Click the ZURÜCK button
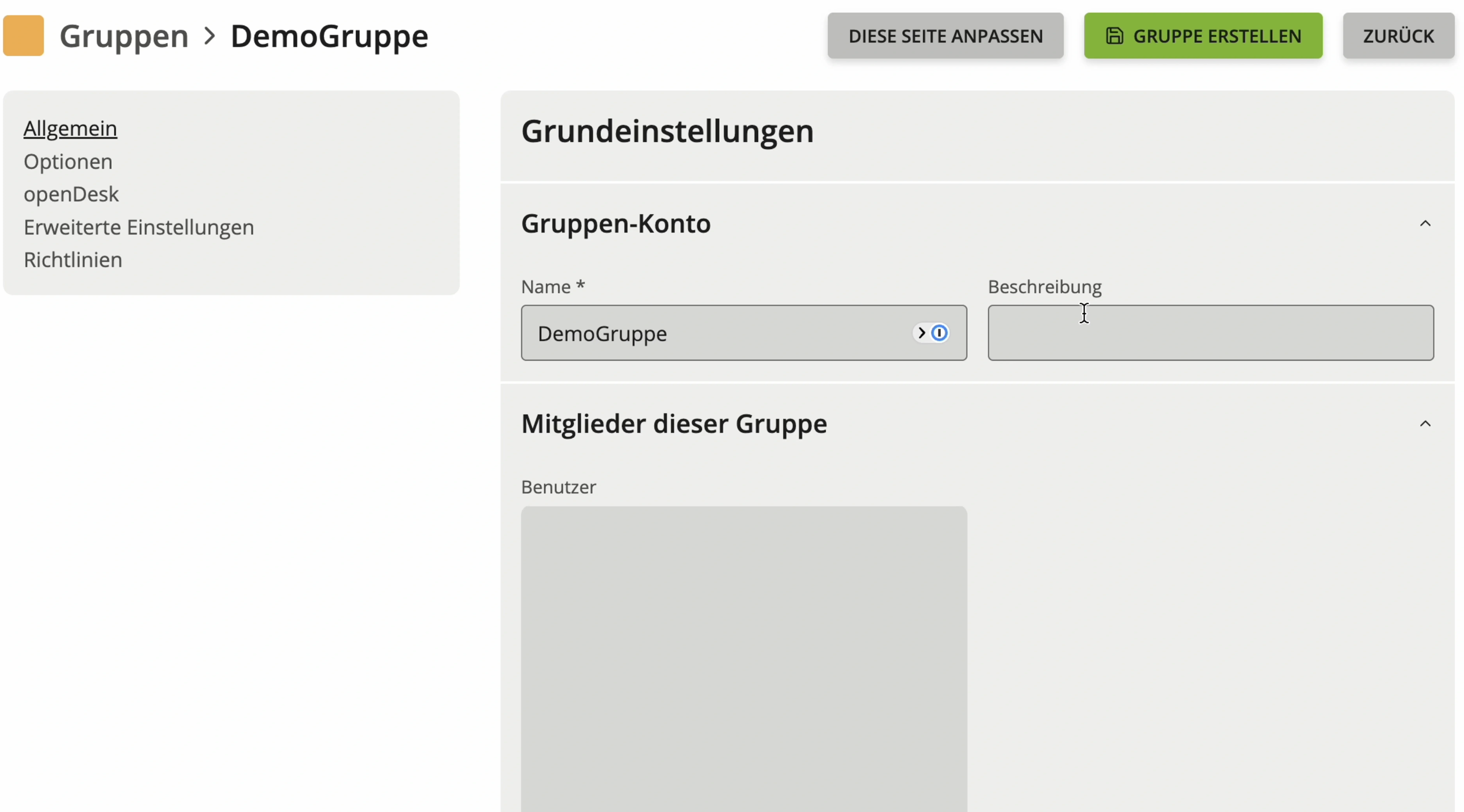This screenshot has height=812, width=1464. [x=1398, y=36]
